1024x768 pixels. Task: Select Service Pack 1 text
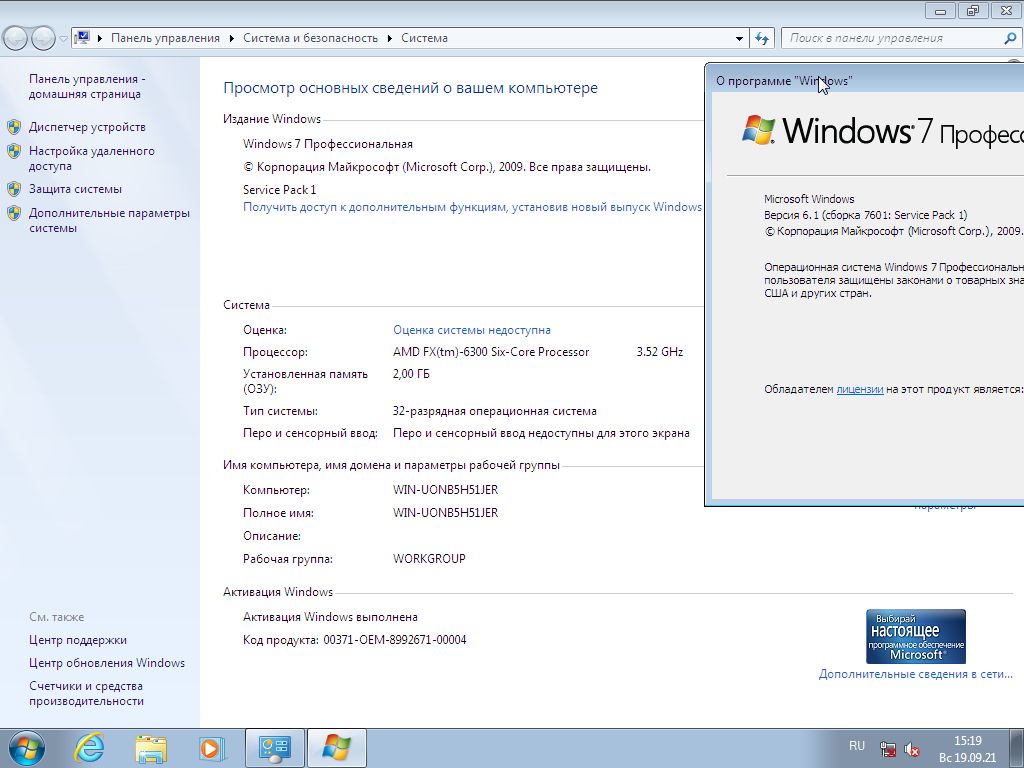tap(280, 190)
